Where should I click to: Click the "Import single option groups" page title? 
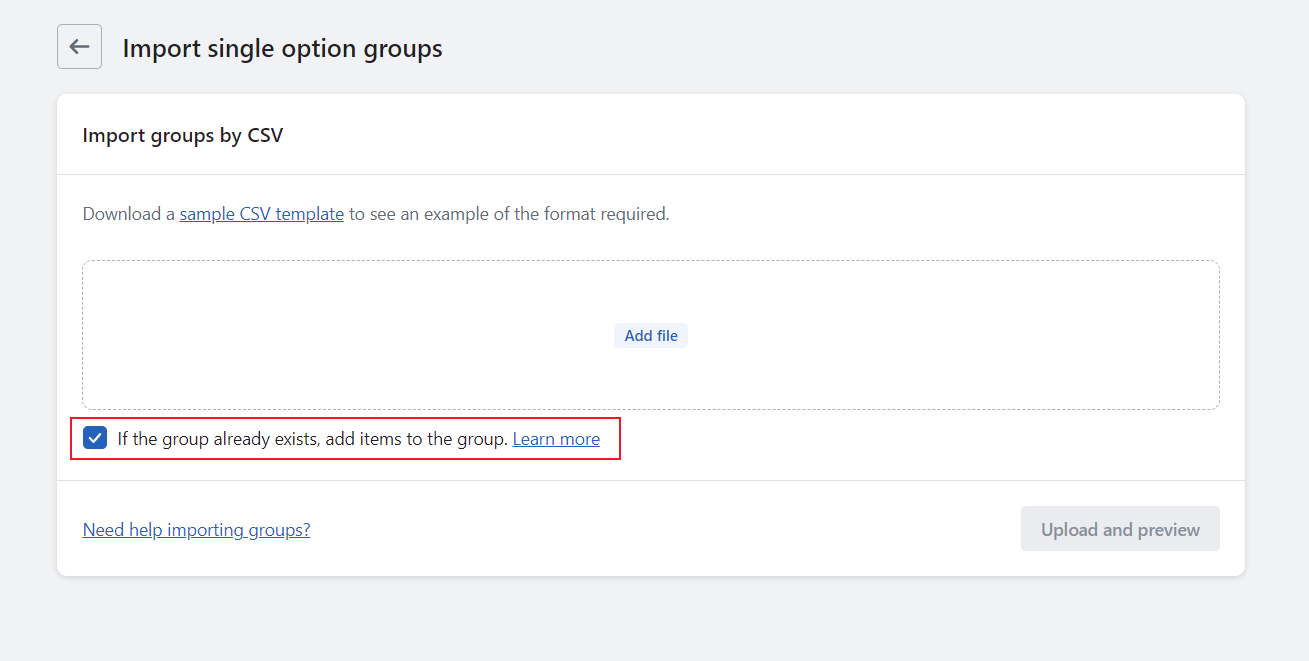point(282,48)
